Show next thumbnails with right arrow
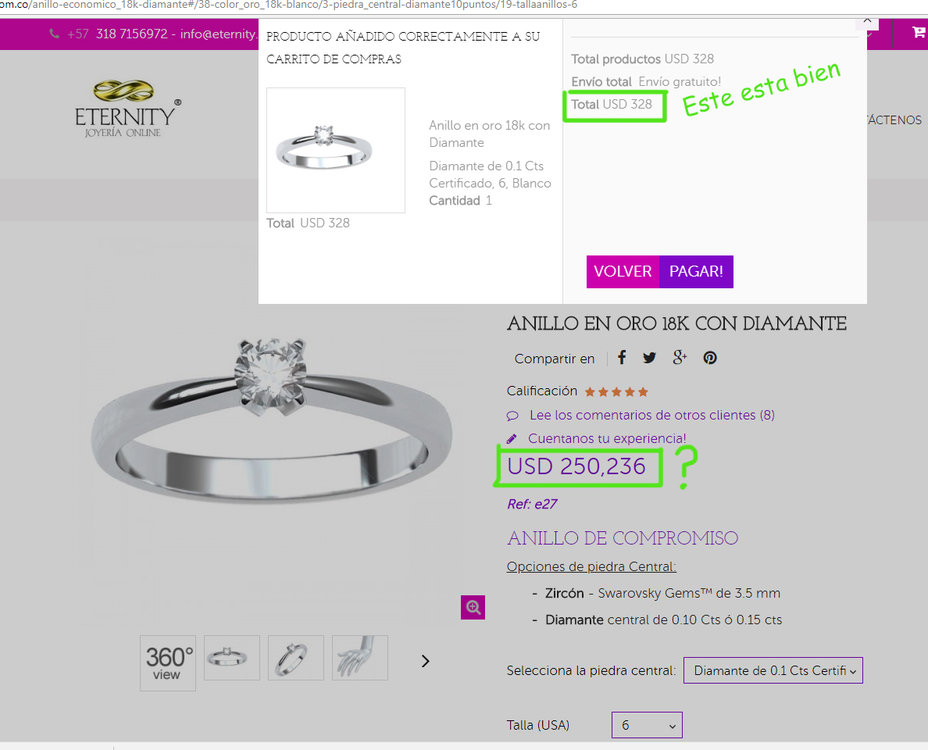 point(425,661)
